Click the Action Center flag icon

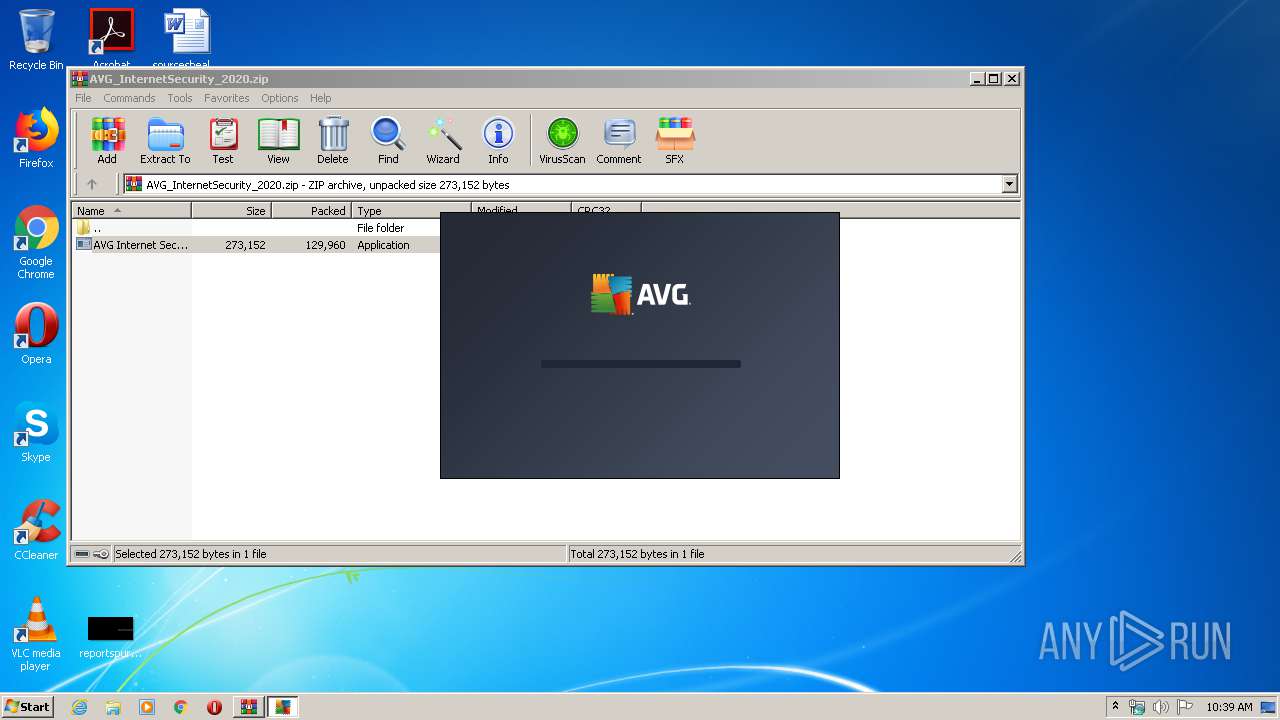[x=1183, y=707]
